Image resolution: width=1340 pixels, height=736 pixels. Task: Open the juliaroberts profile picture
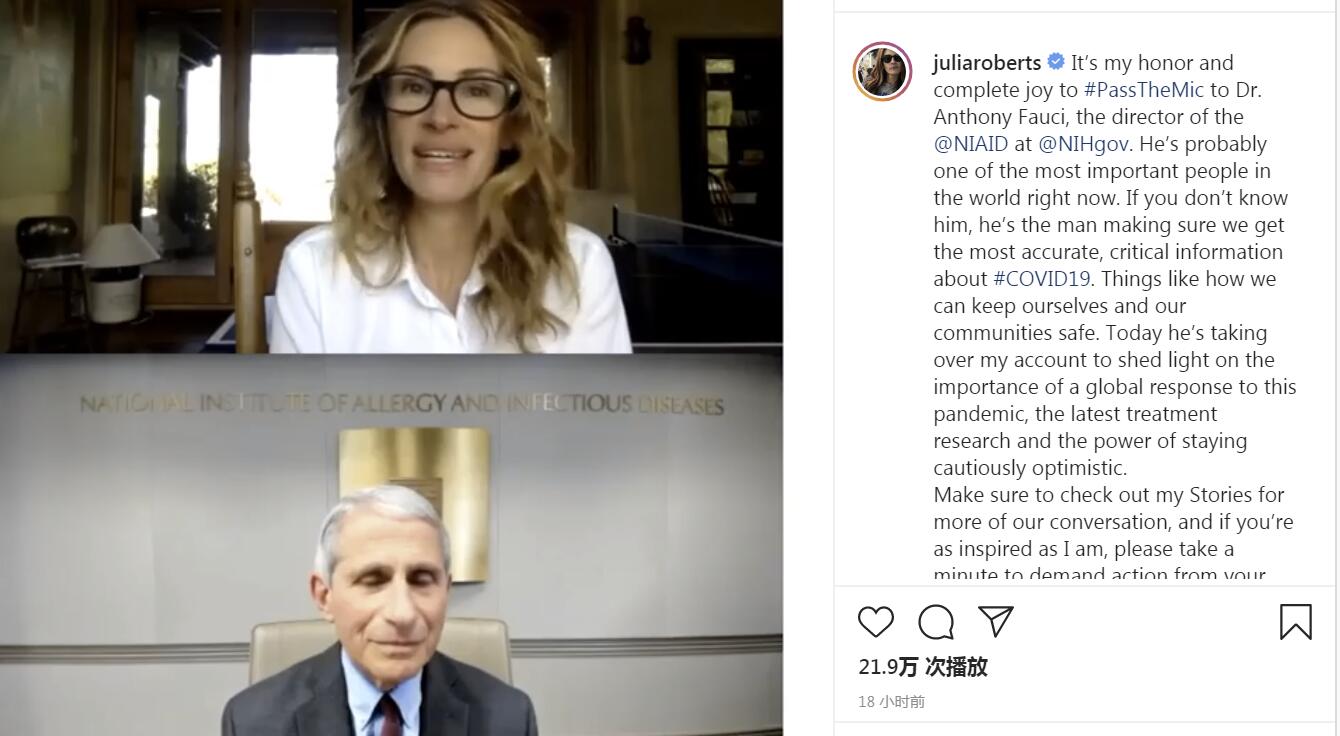pos(882,71)
